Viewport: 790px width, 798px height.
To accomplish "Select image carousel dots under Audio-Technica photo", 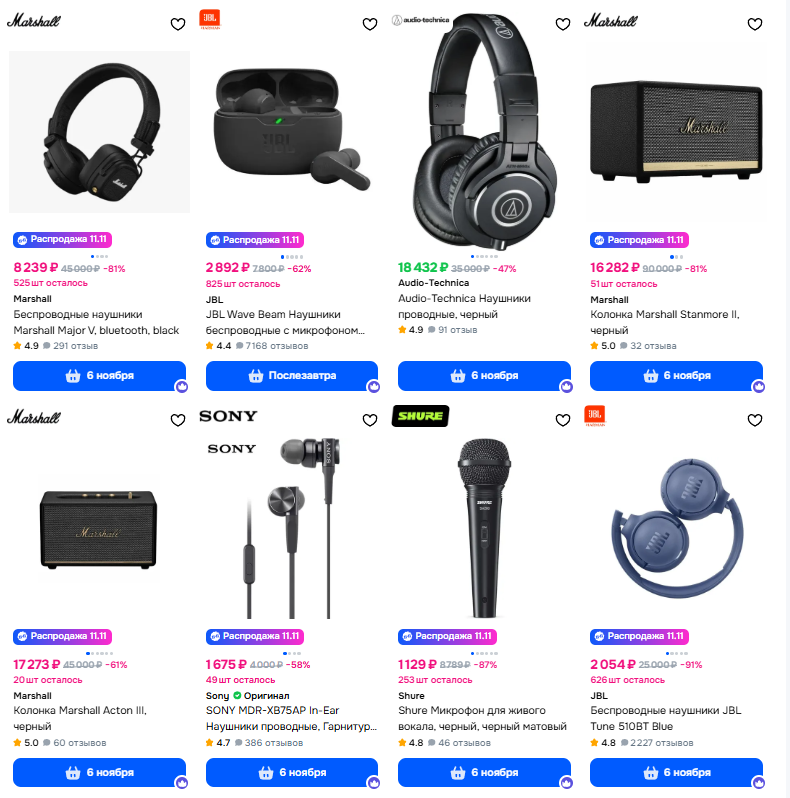I will coord(484,256).
